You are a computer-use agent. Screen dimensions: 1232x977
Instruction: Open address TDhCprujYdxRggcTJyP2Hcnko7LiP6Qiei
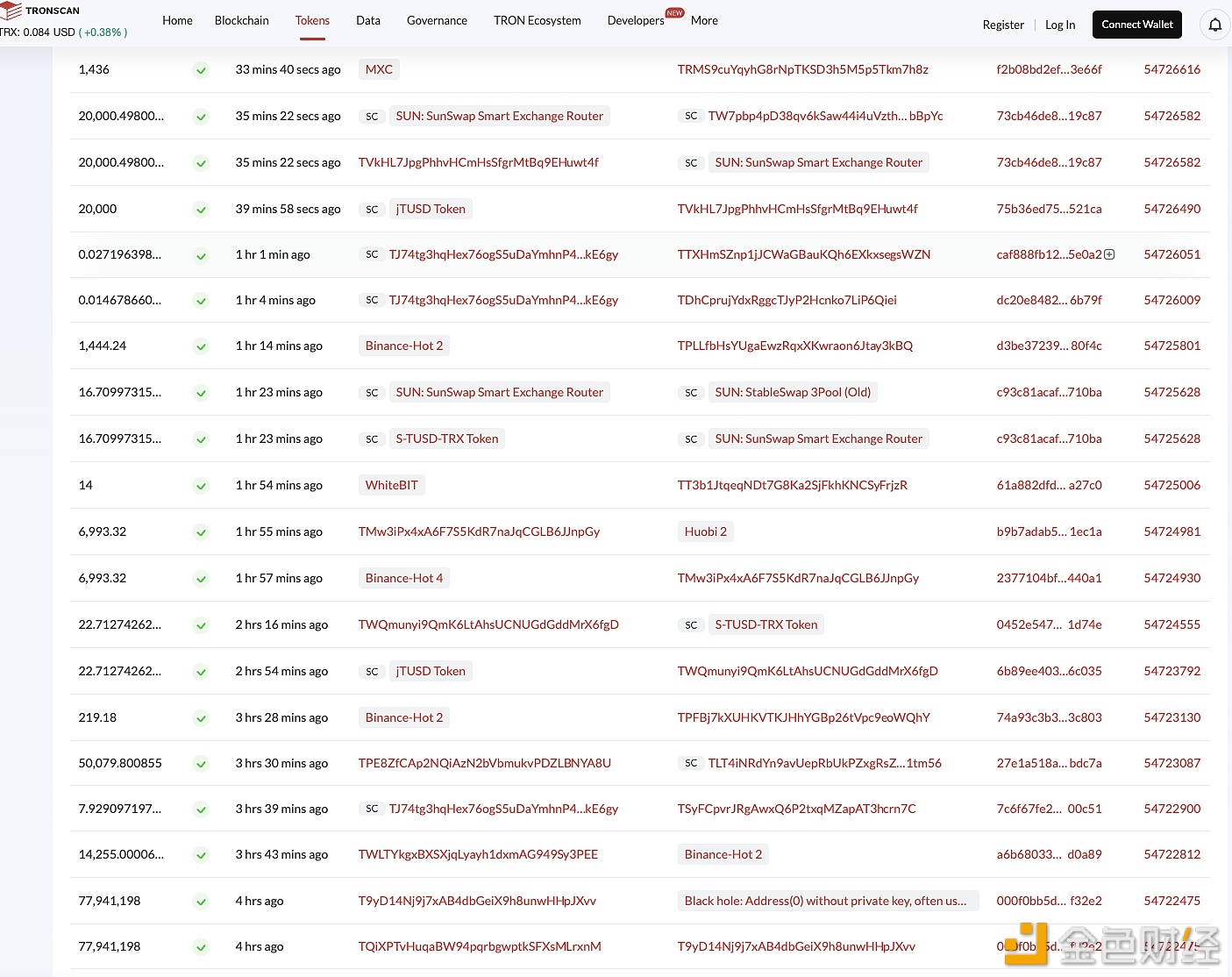(x=787, y=300)
